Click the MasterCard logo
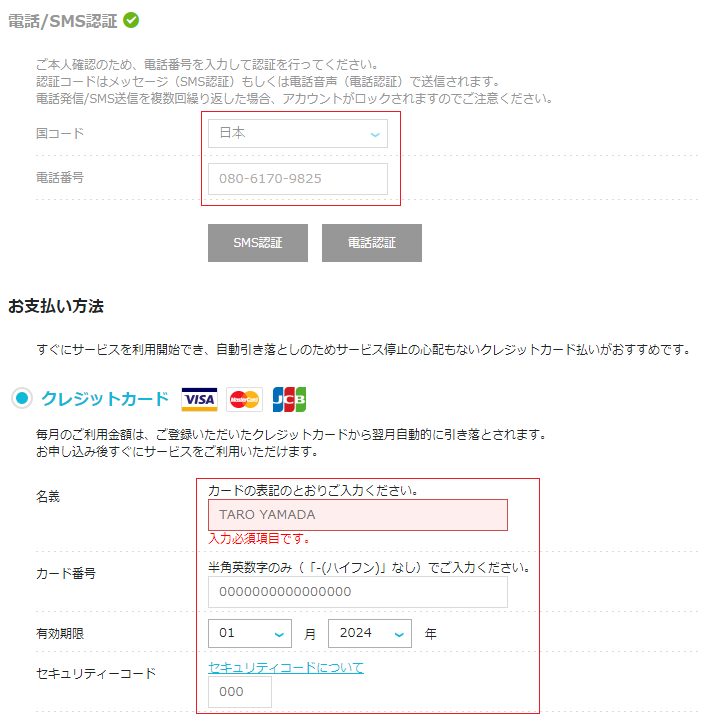The image size is (702, 721). pos(244,400)
